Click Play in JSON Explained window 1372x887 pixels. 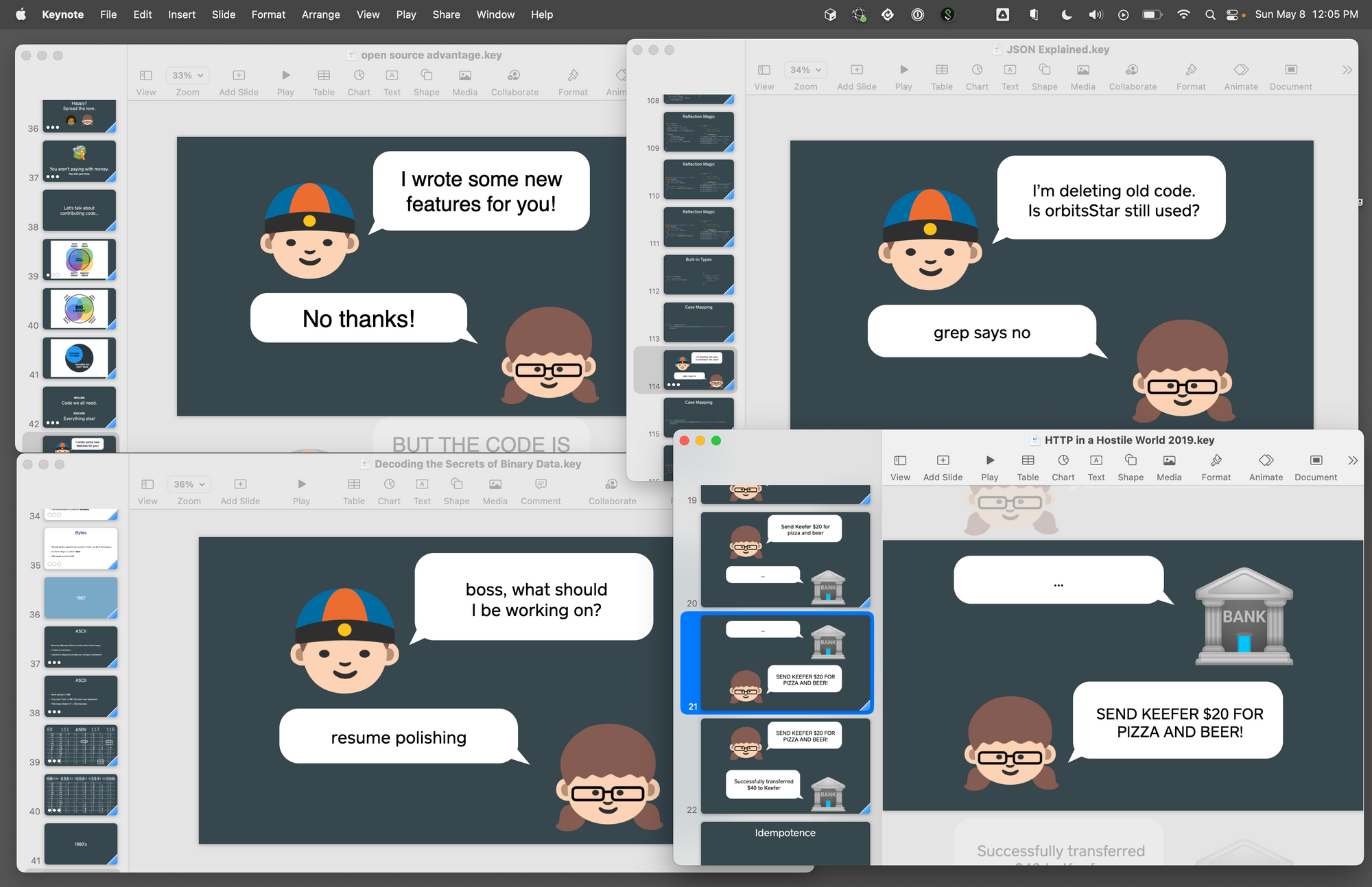tap(903, 77)
